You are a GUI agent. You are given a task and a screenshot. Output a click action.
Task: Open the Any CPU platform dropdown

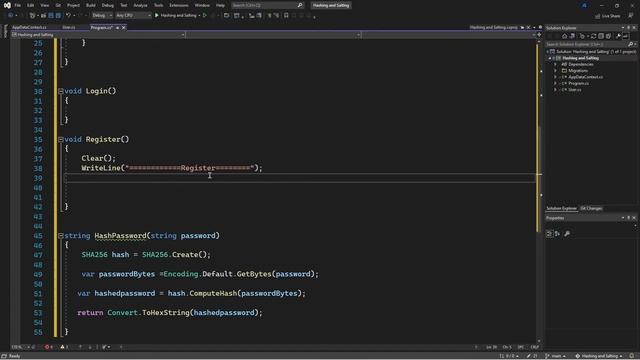(133, 16)
